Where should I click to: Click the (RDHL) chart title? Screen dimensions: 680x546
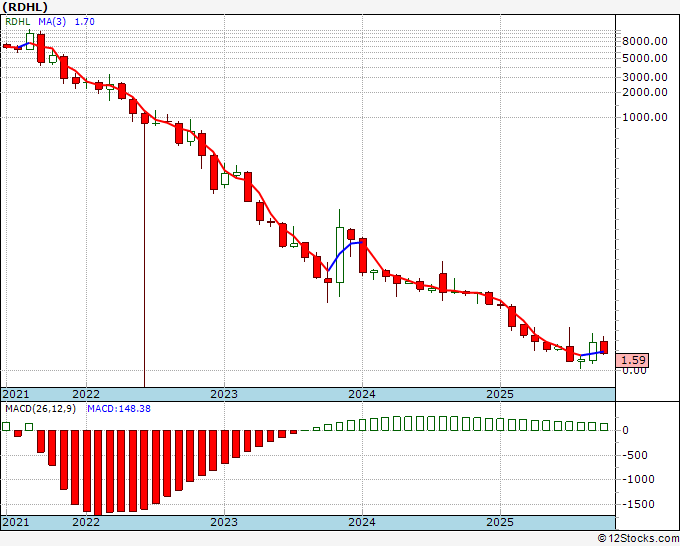(x=25, y=7)
